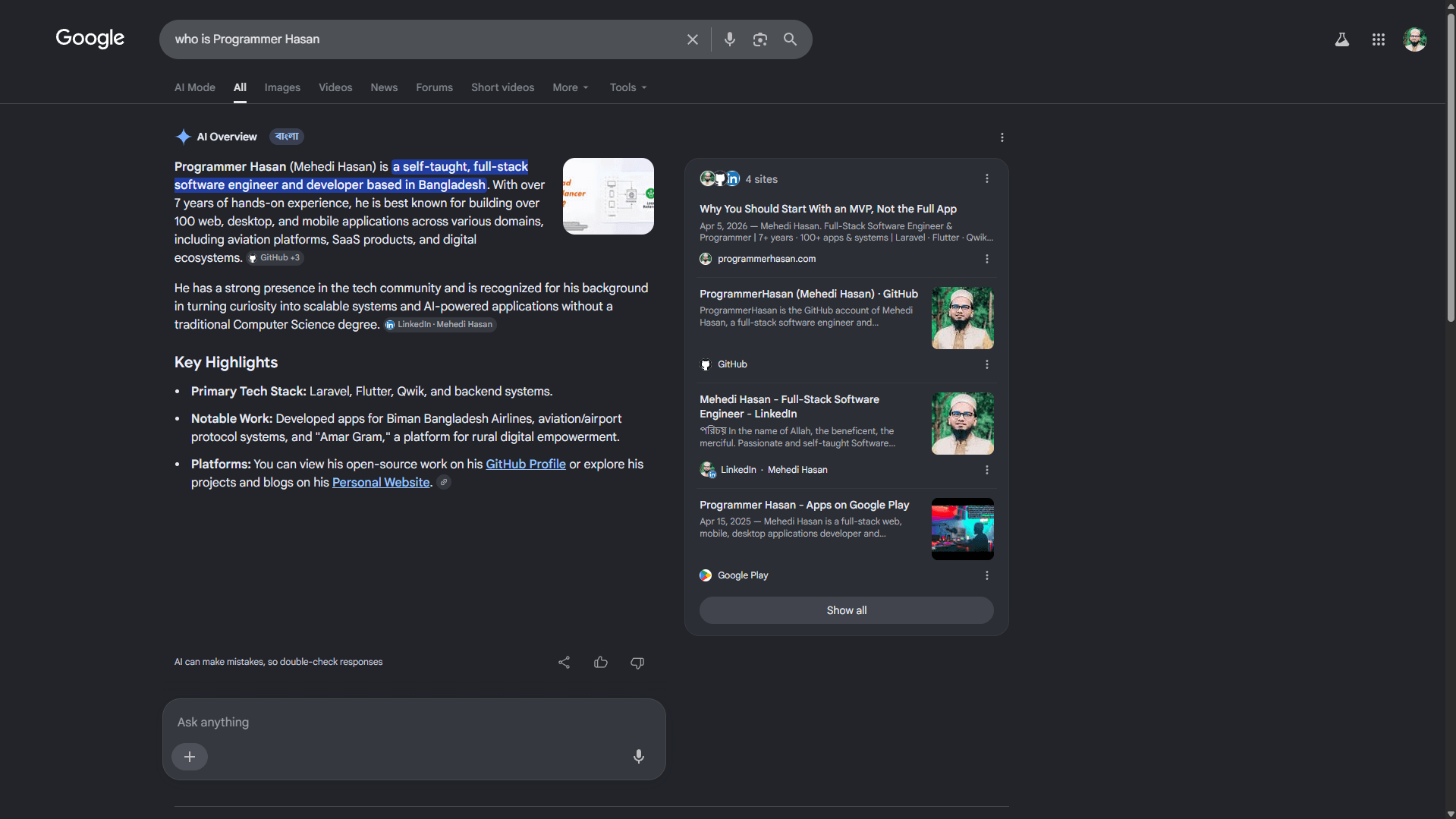
Task: Start voice search with microphone icon
Action: 729,39
